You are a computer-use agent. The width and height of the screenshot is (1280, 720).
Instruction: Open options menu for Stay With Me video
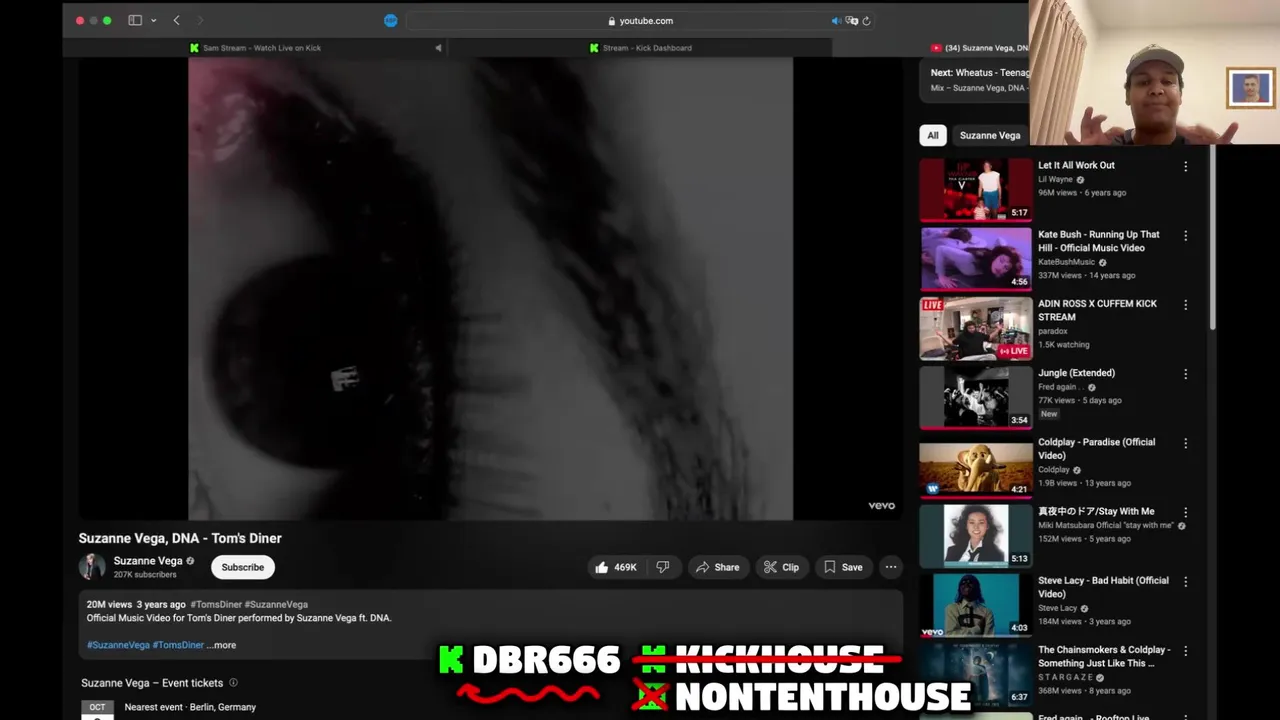pos(1186,512)
